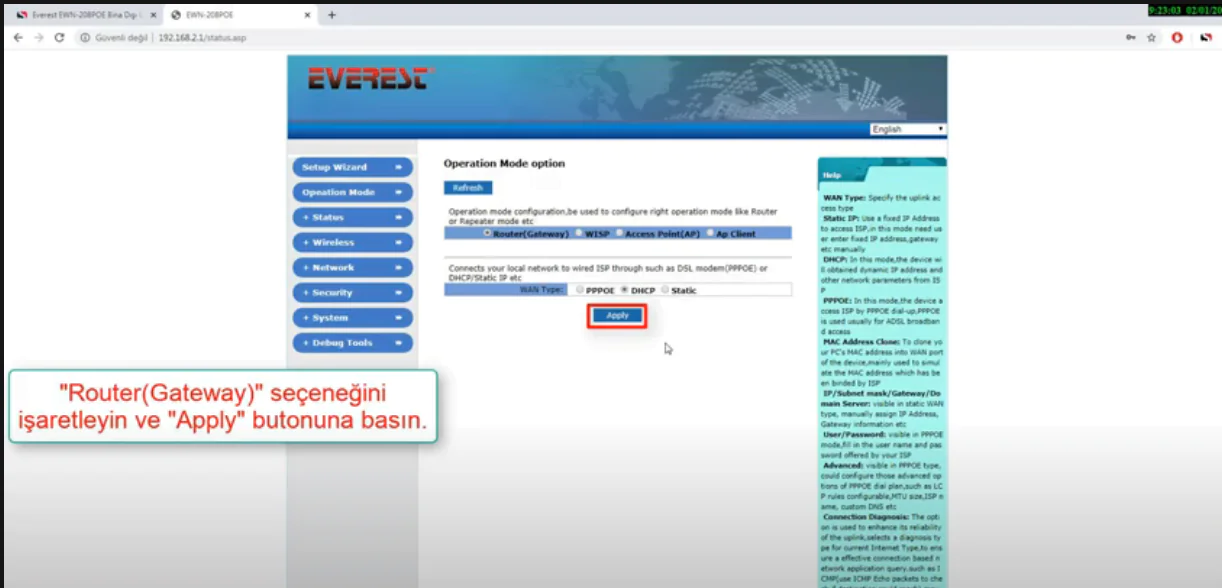Switch to the Everest EWN-208POE Bina Dış tab
This screenshot has height=588, width=1222.
click(82, 15)
